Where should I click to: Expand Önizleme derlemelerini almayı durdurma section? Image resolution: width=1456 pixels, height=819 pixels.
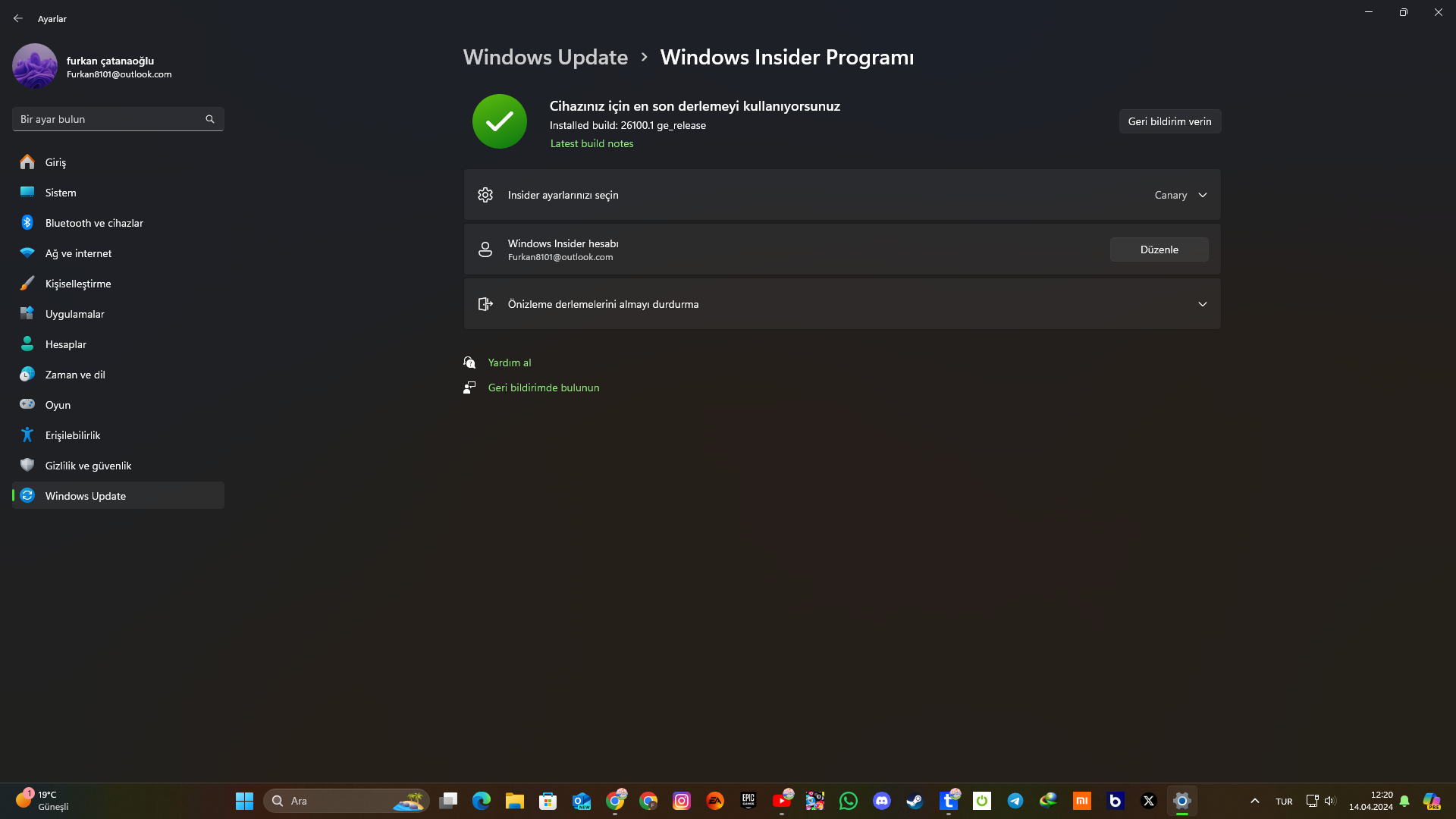(x=1202, y=304)
